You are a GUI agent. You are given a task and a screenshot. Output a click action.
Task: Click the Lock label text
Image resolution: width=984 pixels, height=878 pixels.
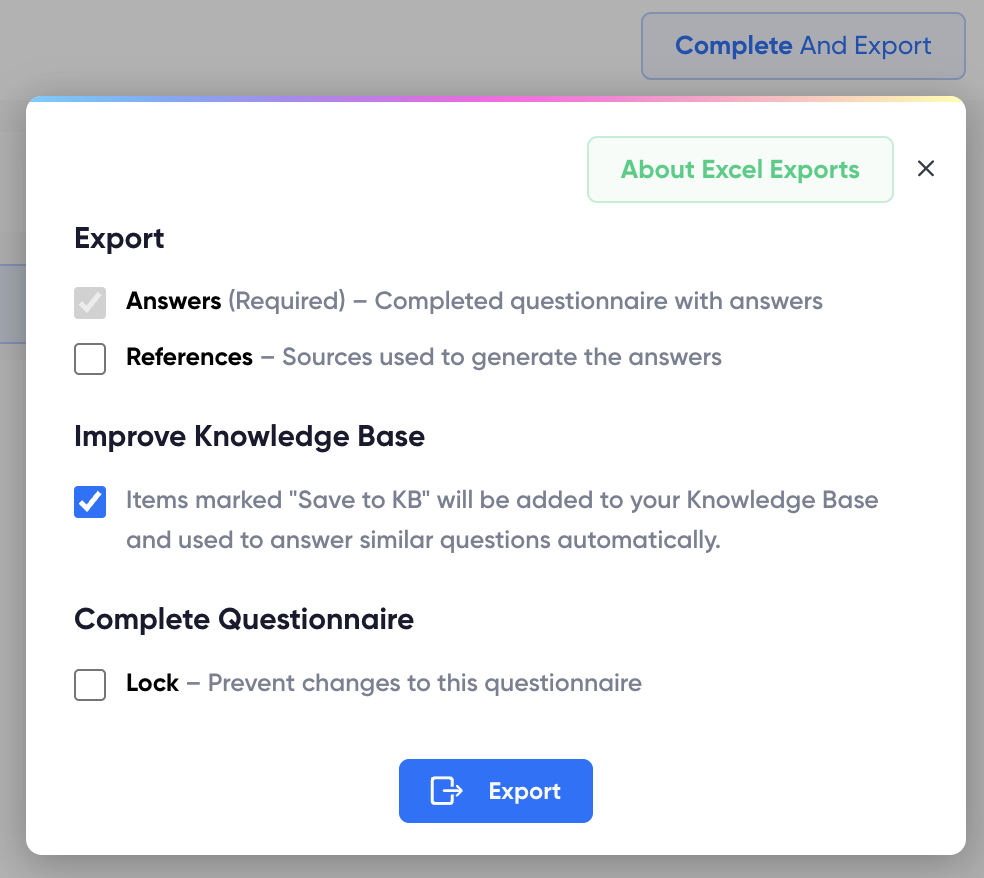tap(152, 683)
